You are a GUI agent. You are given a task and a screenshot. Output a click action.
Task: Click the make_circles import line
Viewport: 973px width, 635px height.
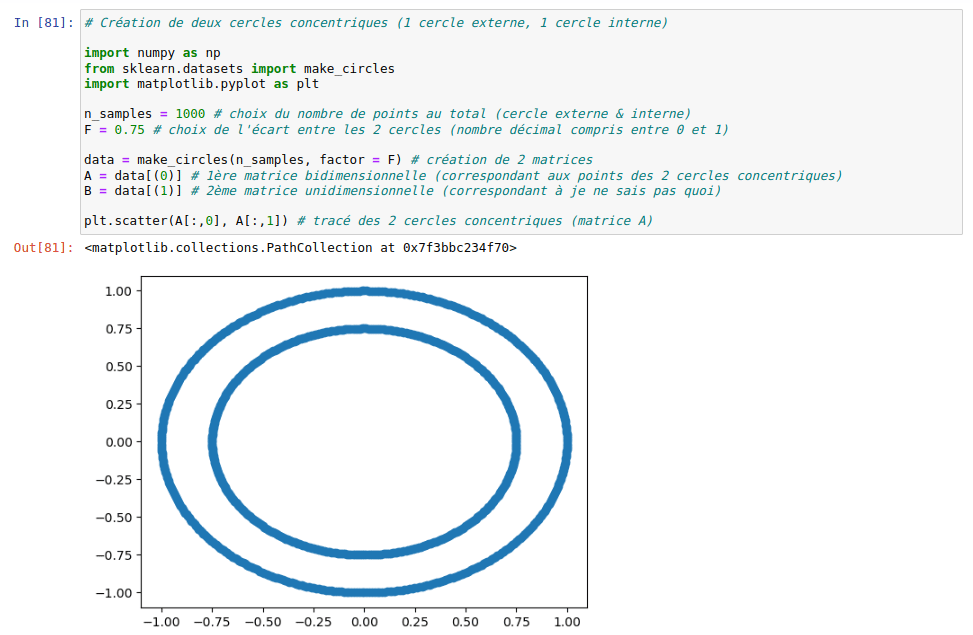(x=240, y=69)
